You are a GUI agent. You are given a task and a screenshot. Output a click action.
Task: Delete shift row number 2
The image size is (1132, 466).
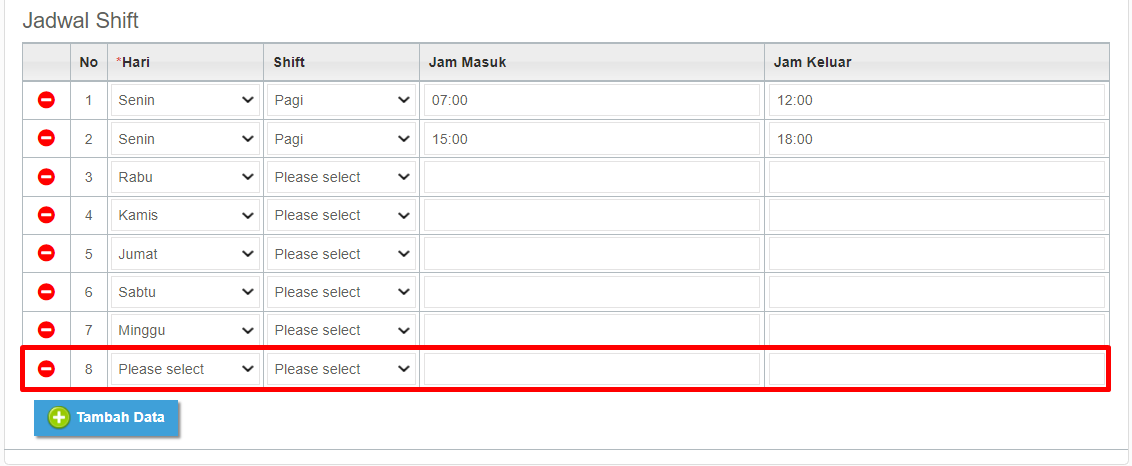tap(46, 138)
